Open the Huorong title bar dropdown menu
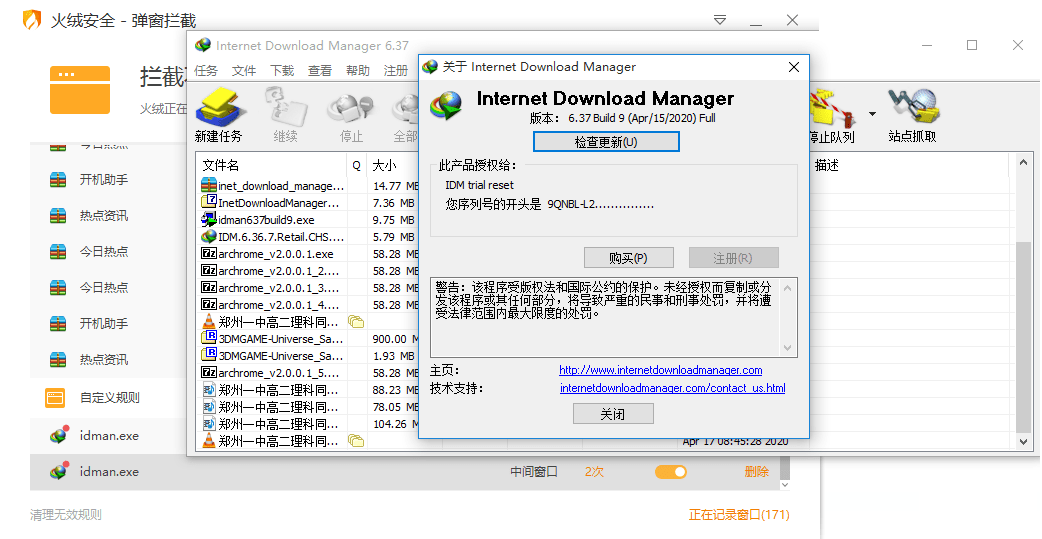 point(720,21)
